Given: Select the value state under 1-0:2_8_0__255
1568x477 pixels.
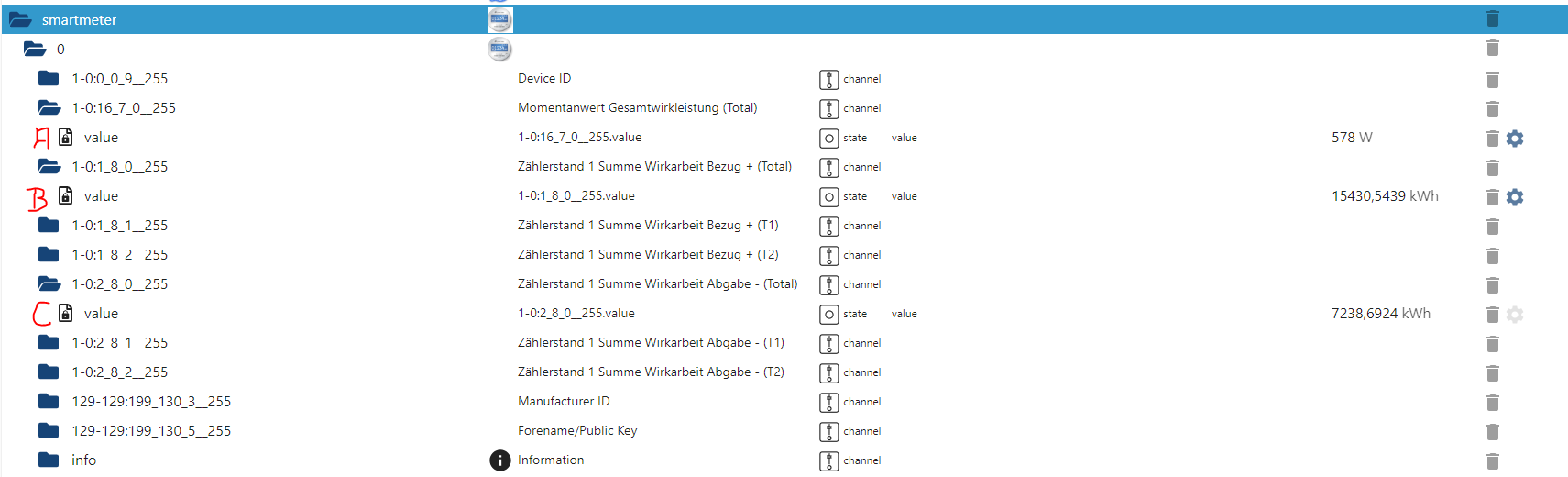Looking at the screenshot, I should tap(101, 314).
